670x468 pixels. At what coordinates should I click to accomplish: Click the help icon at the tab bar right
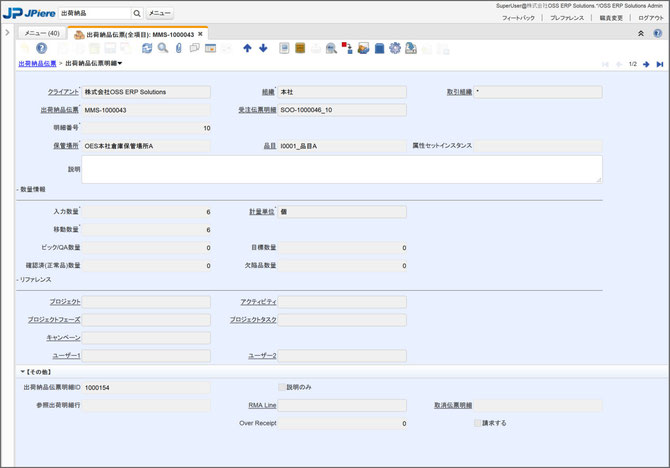(658, 33)
